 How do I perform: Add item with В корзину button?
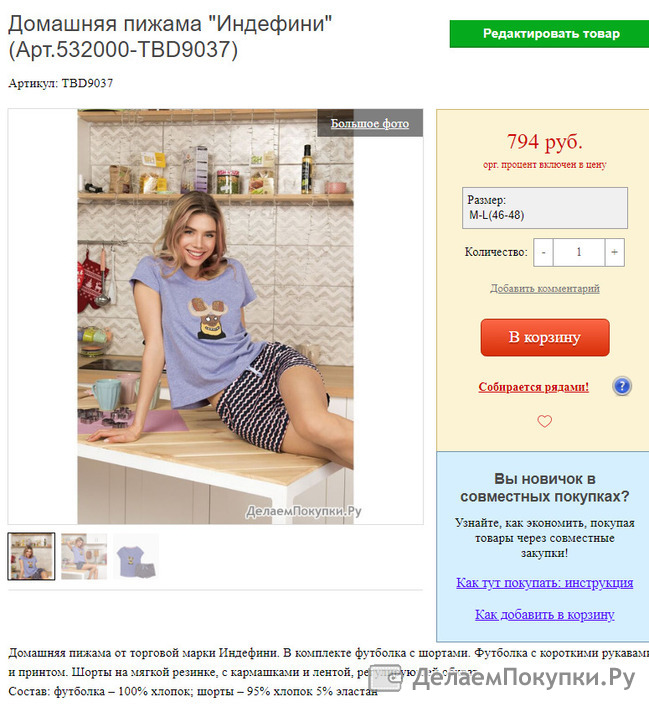pos(545,337)
